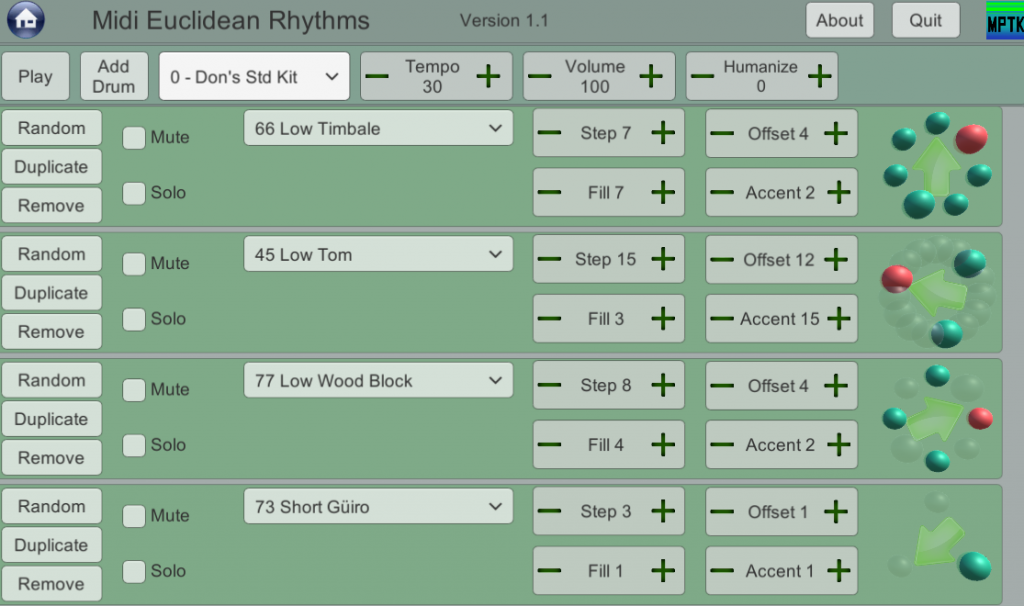Click the About button
Screen dimensions: 1024x606
(839, 20)
